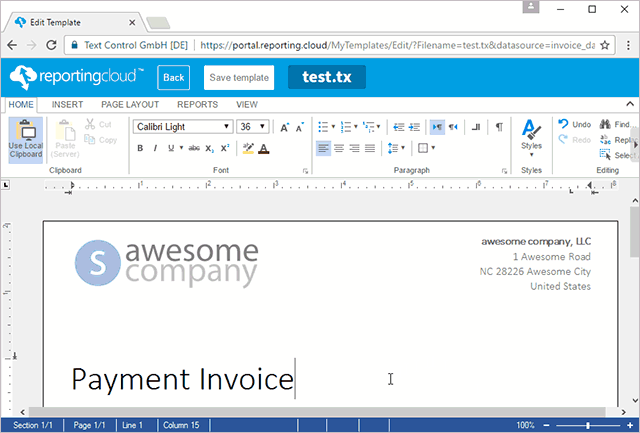
Task: Go back in browser history
Action: [12, 45]
